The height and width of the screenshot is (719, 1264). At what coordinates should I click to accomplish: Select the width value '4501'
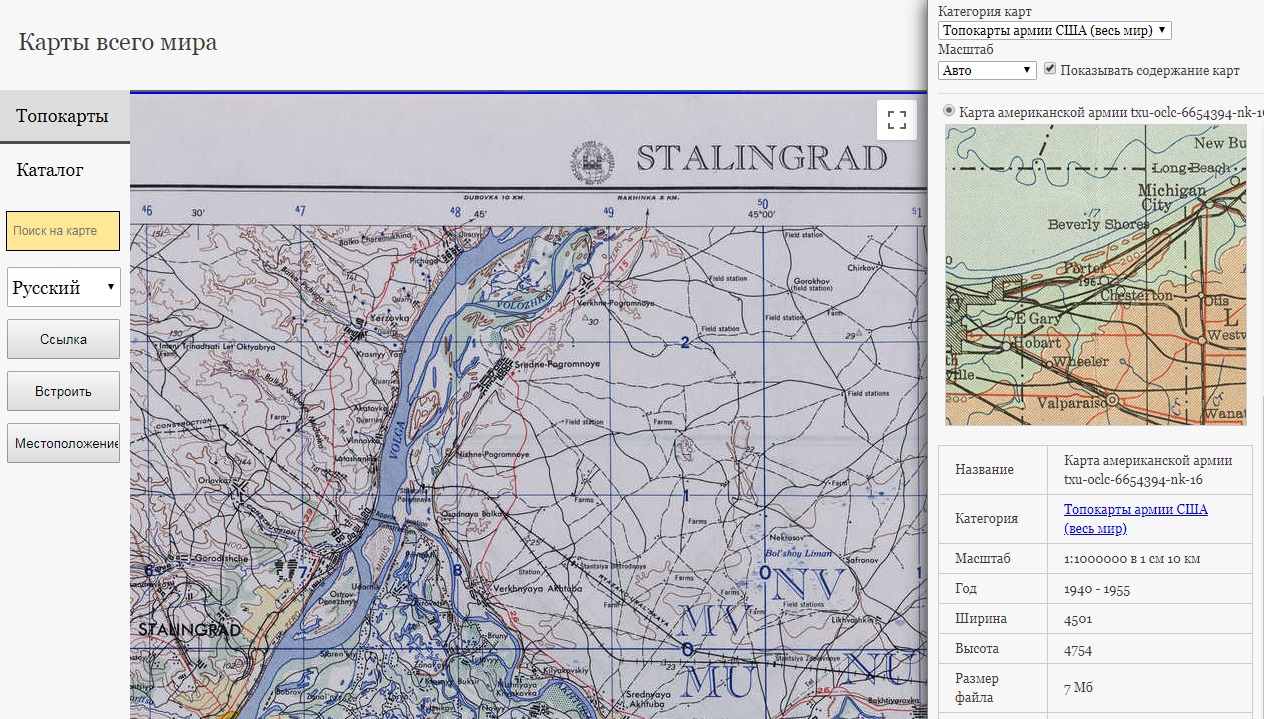(1078, 619)
